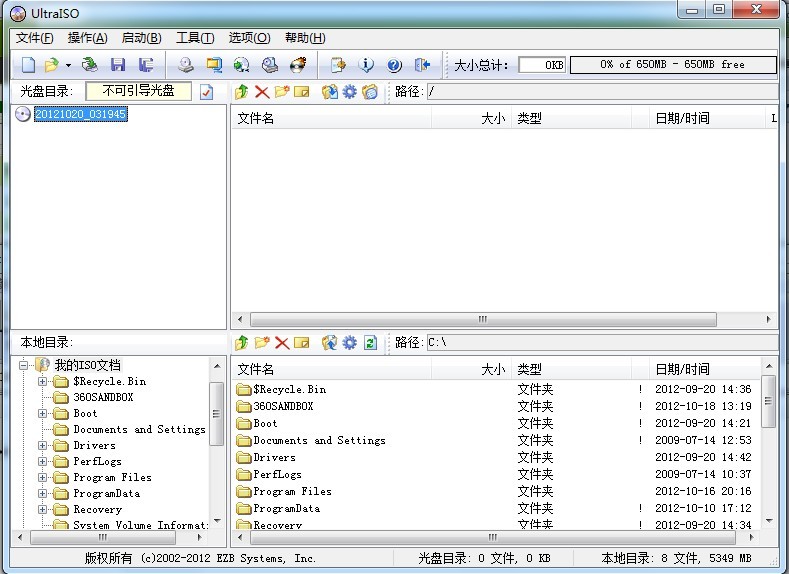Screen dimensions: 789x574
Task: Open the 启动(B) menu
Action: tap(141, 38)
